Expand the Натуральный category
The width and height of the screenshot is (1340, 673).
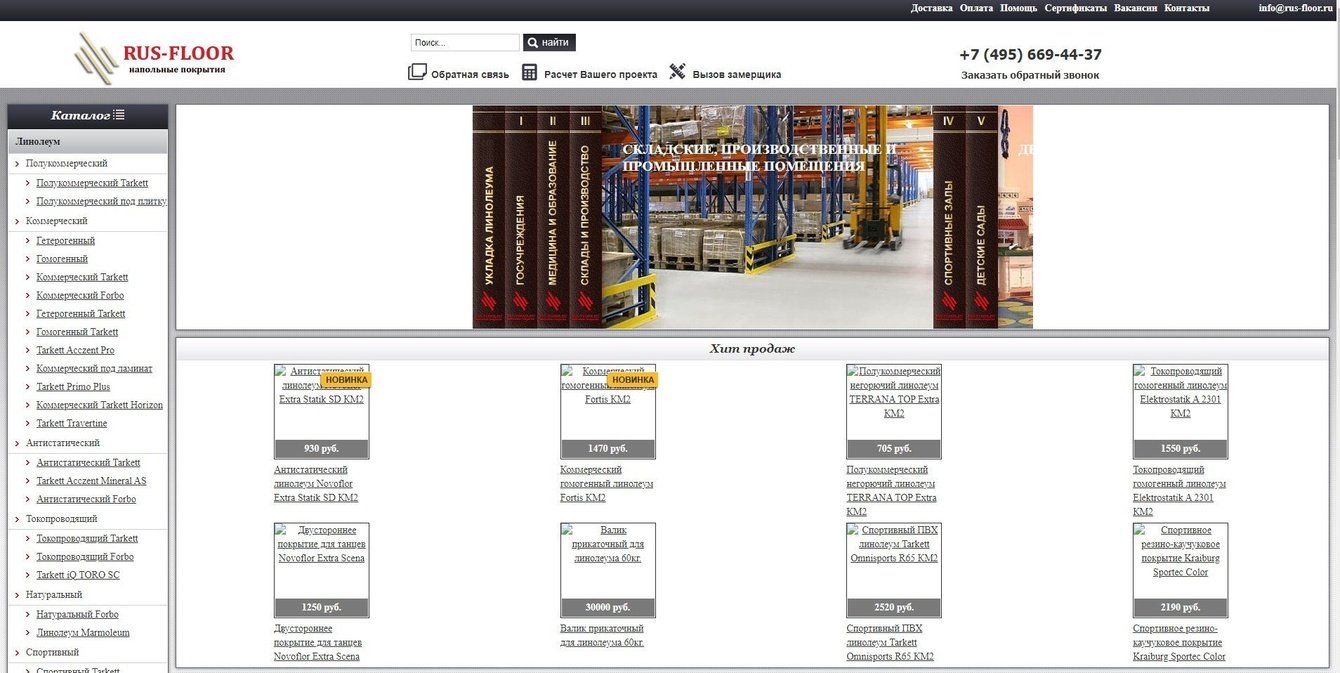[x=54, y=595]
